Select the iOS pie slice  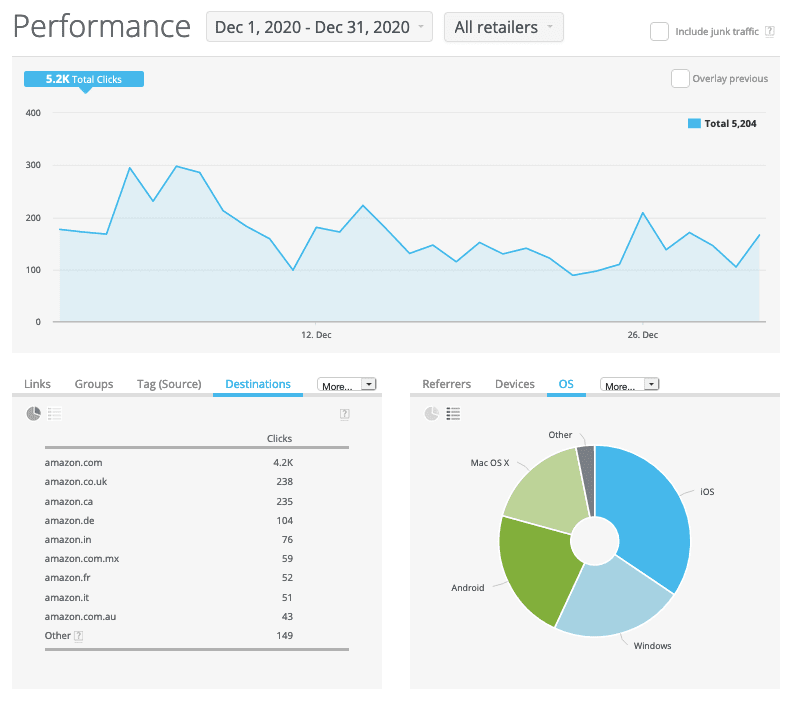coord(651,515)
